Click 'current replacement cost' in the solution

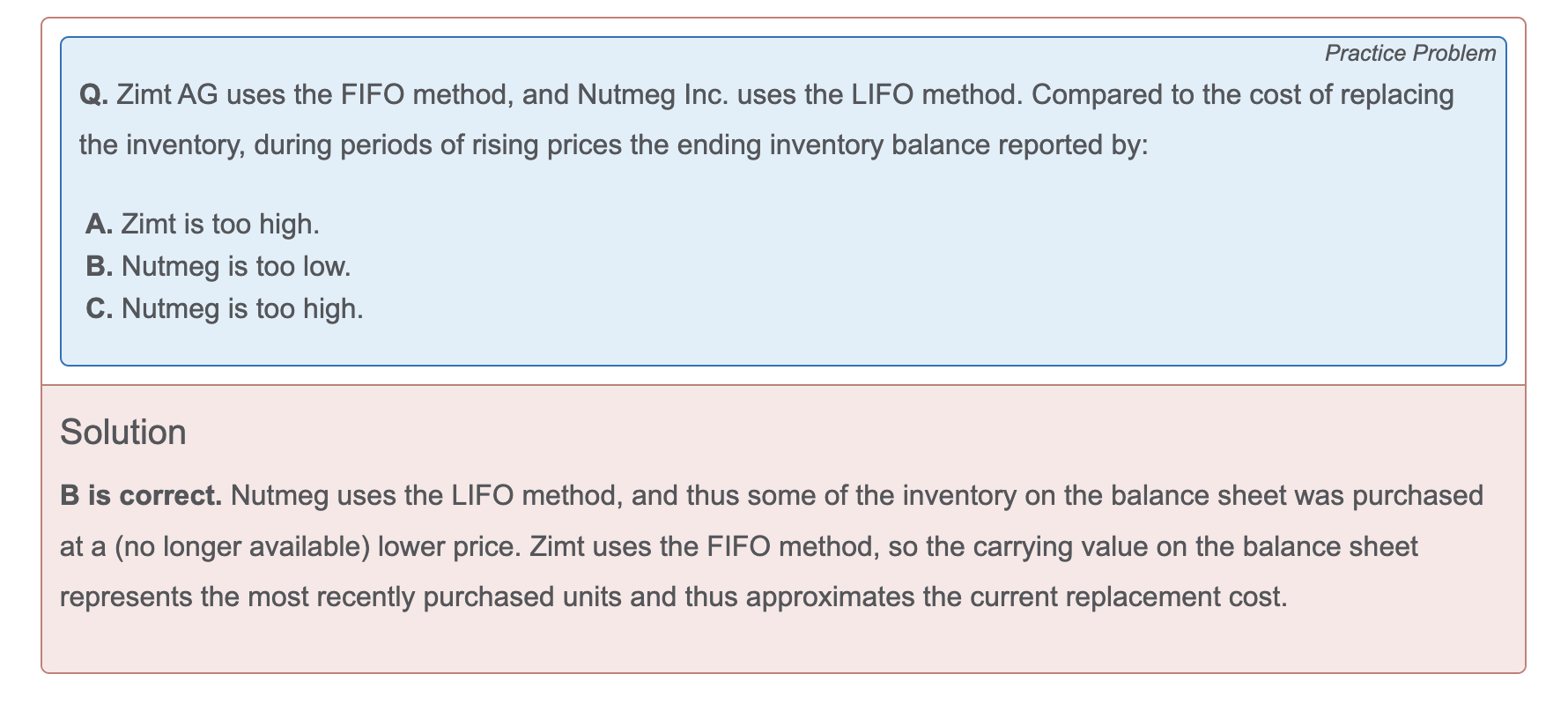(x=1125, y=597)
